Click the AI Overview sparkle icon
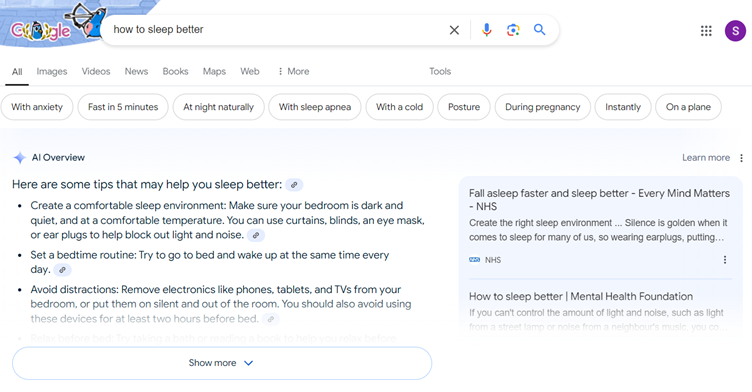Image resolution: width=752 pixels, height=392 pixels. tap(20, 158)
